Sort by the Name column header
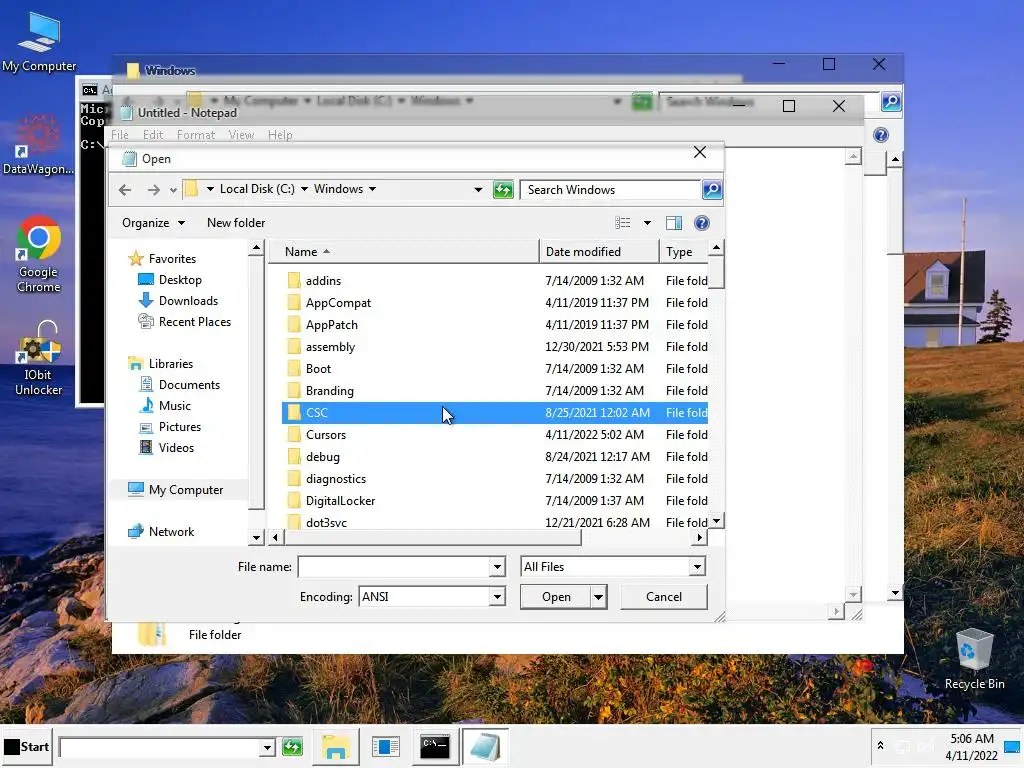 tap(404, 252)
